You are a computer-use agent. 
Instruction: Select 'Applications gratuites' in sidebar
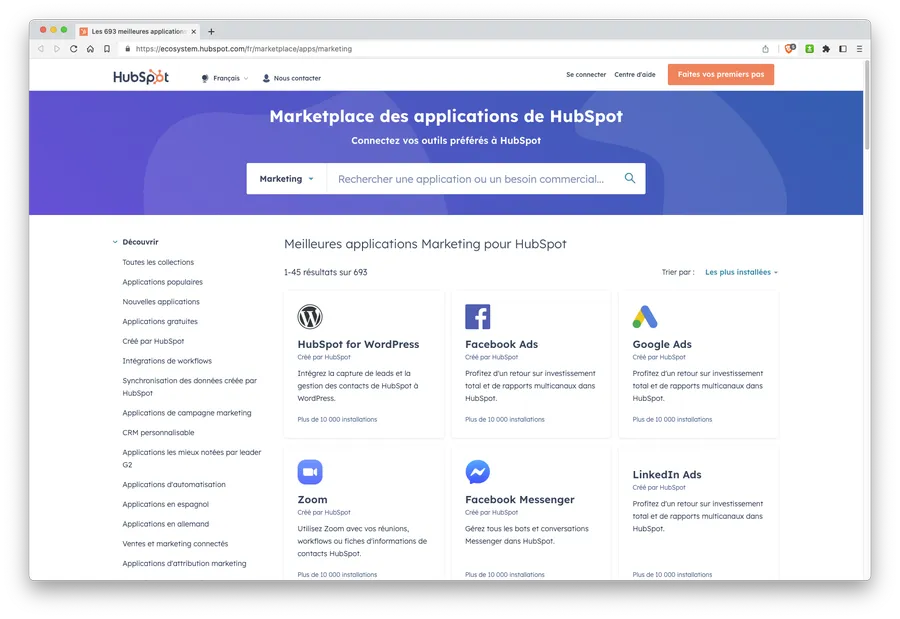[160, 322]
